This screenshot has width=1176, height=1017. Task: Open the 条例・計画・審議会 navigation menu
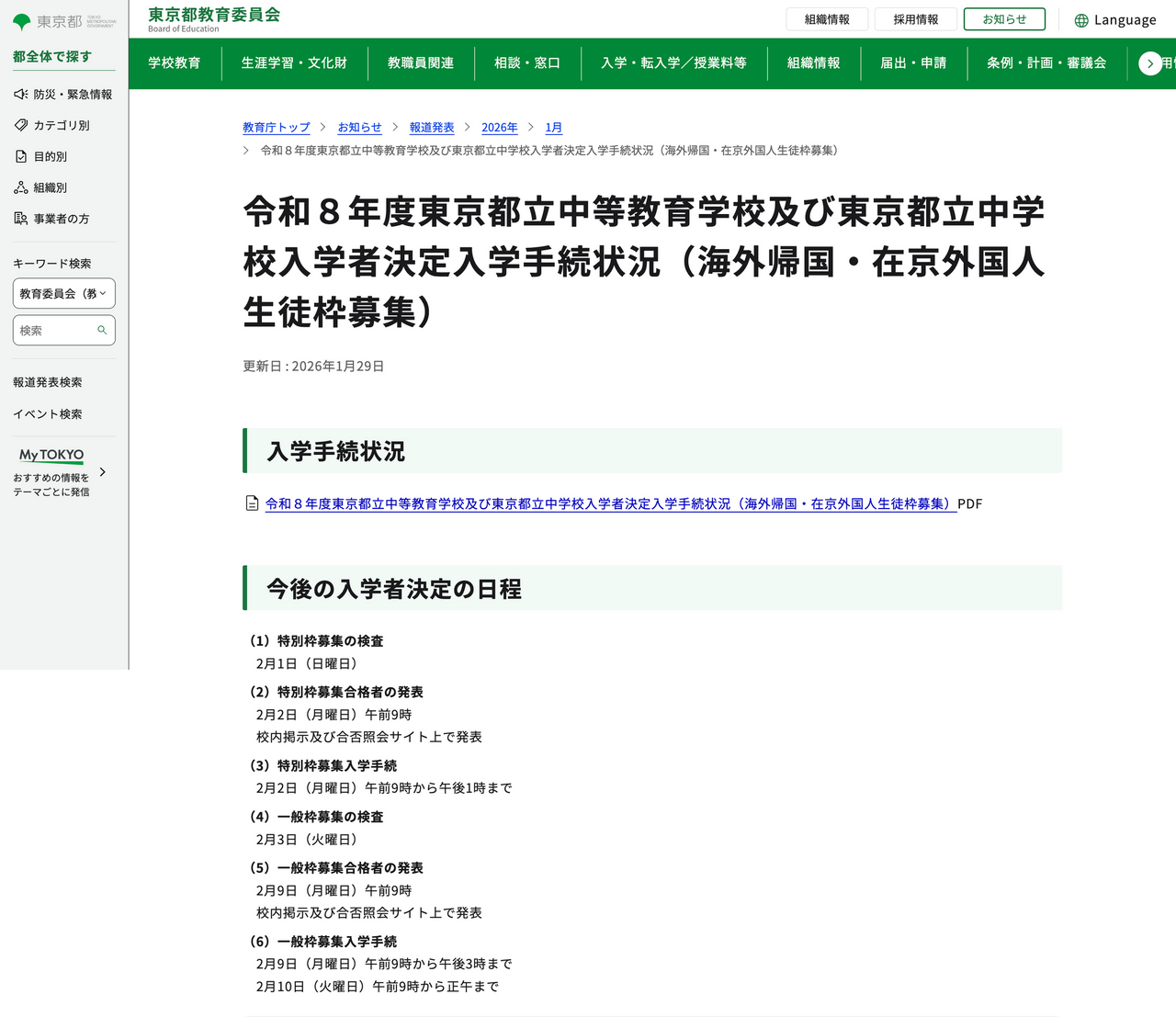coord(1046,63)
